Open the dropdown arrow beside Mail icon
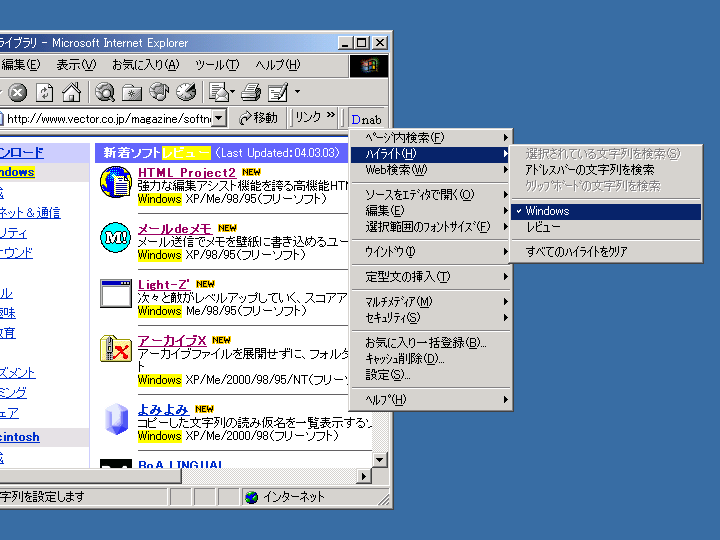 [232, 92]
